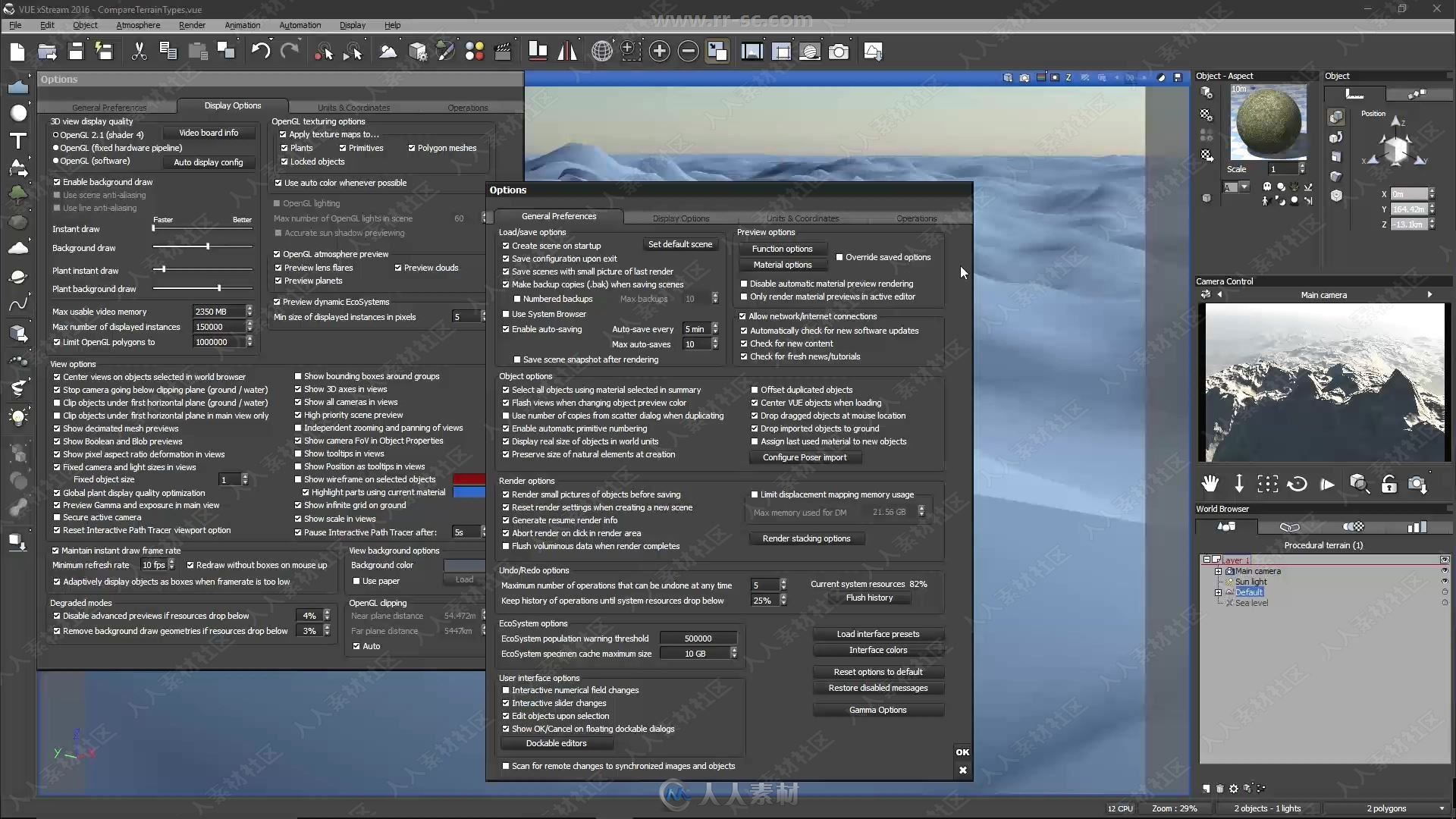The width and height of the screenshot is (1456, 819).
Task: Expand the Max memory used for DM dropdown
Action: tap(922, 511)
